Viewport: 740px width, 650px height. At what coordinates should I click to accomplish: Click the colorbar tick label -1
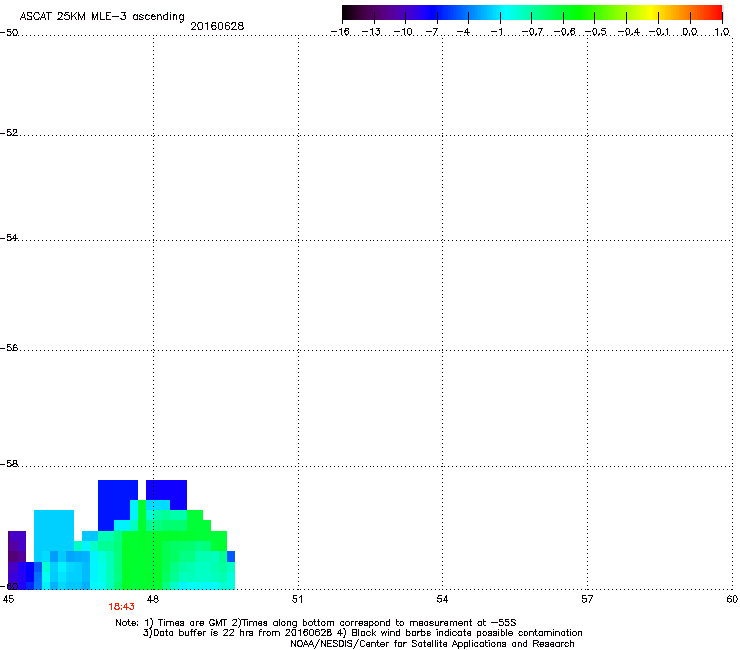click(496, 32)
